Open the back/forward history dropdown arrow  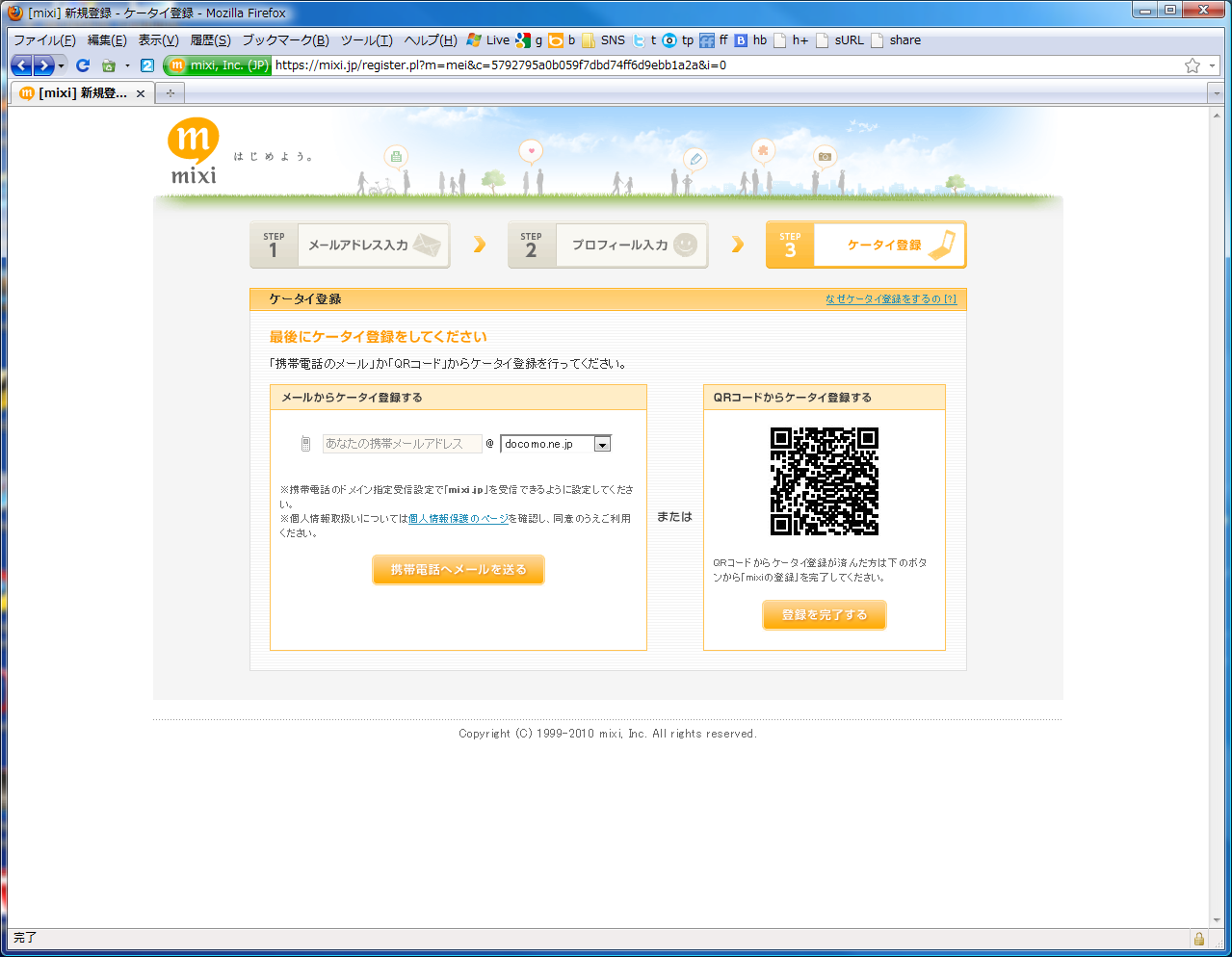62,65
